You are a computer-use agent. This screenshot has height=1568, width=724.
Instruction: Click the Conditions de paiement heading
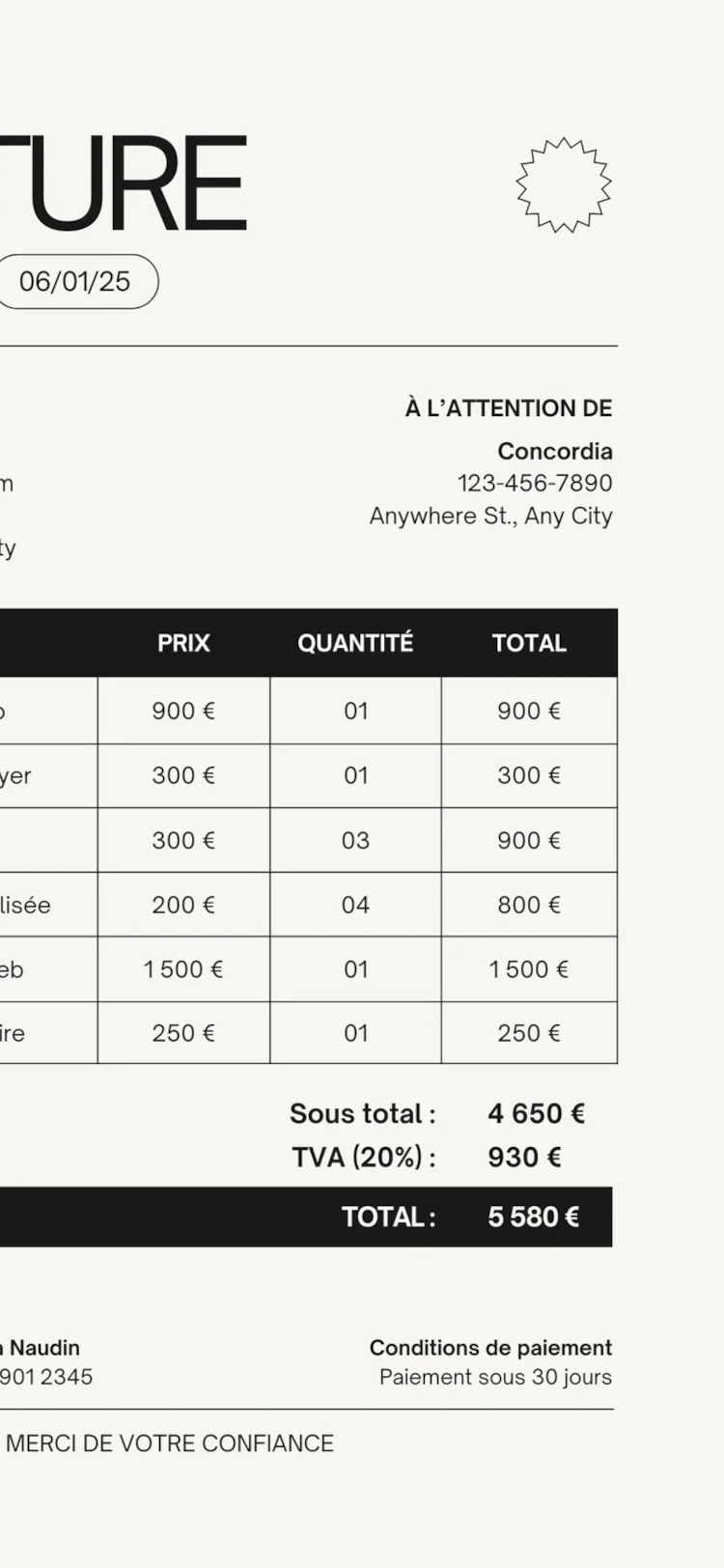tap(490, 1347)
